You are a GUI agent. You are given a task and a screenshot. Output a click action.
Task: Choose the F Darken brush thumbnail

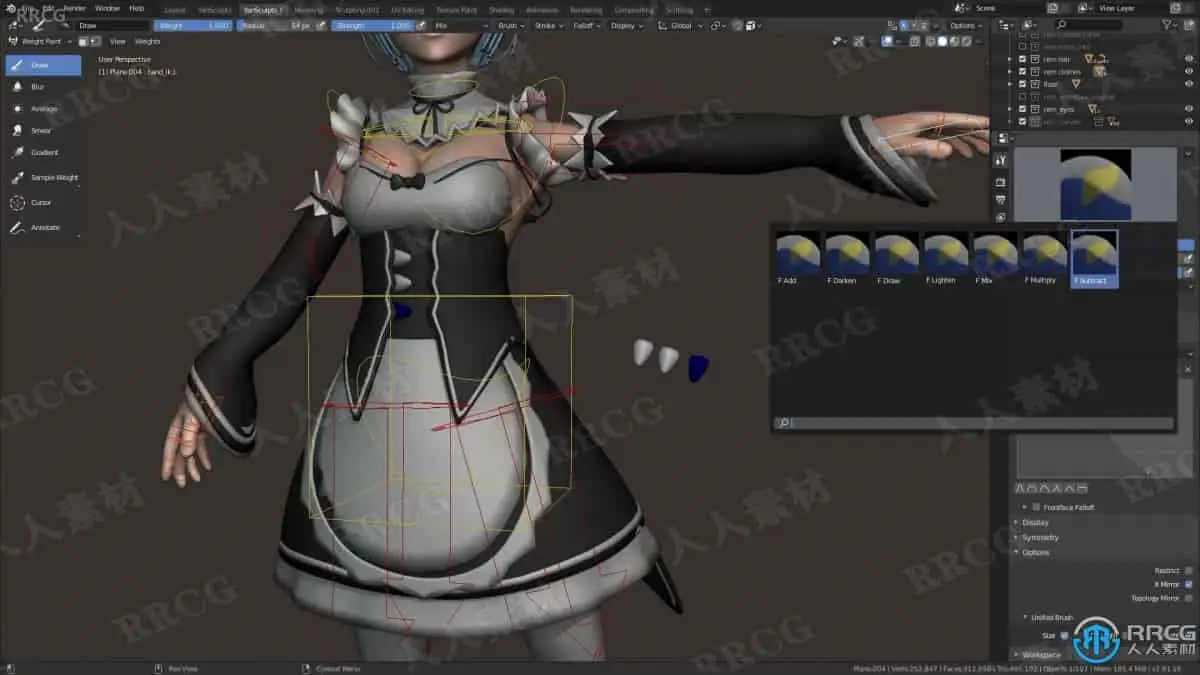click(847, 259)
